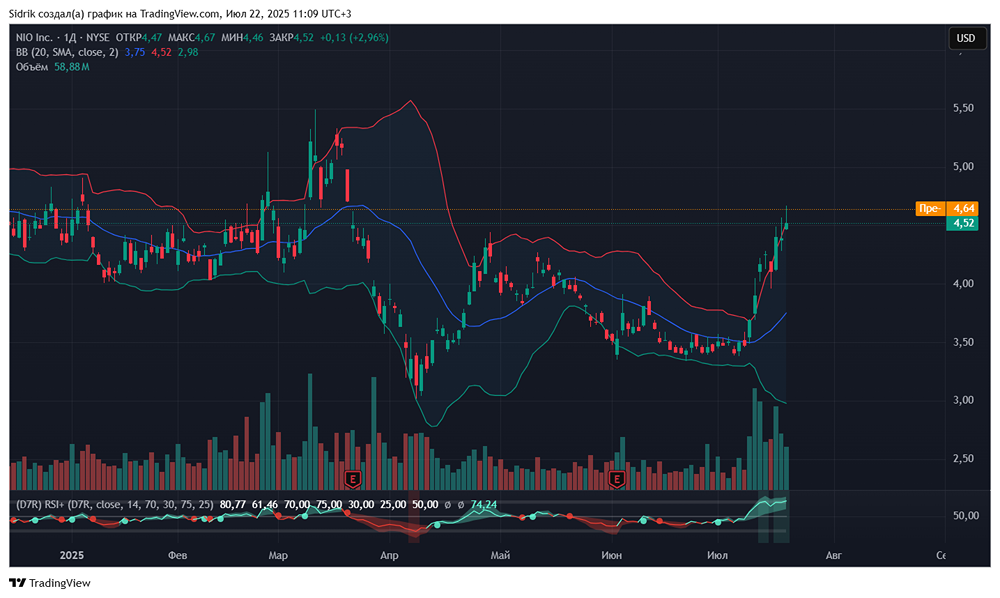
Task: Click the 50,00 RSI axis label
Action: point(966,516)
